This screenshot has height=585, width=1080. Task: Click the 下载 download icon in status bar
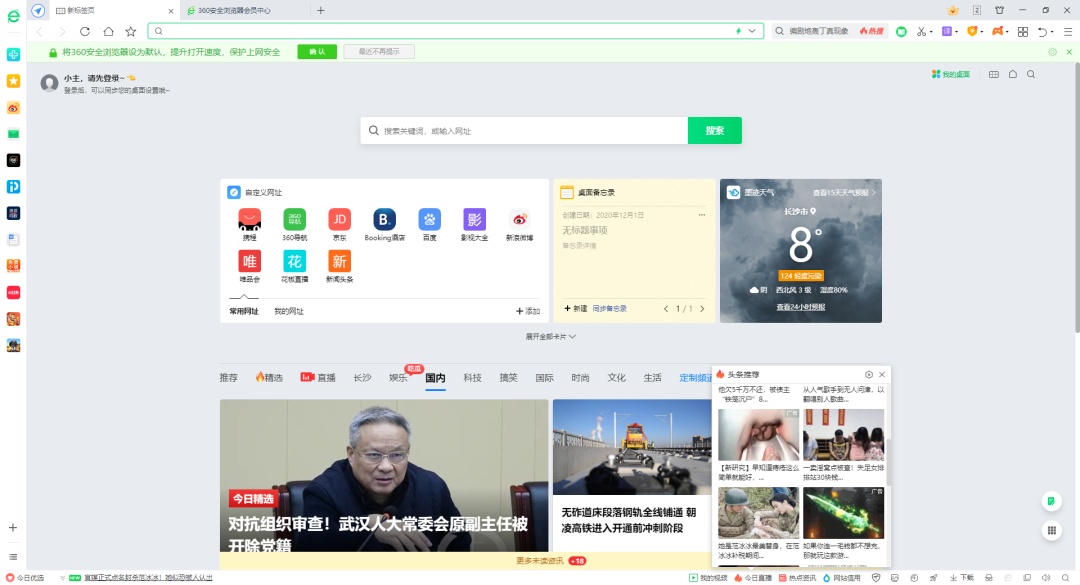coord(962,577)
